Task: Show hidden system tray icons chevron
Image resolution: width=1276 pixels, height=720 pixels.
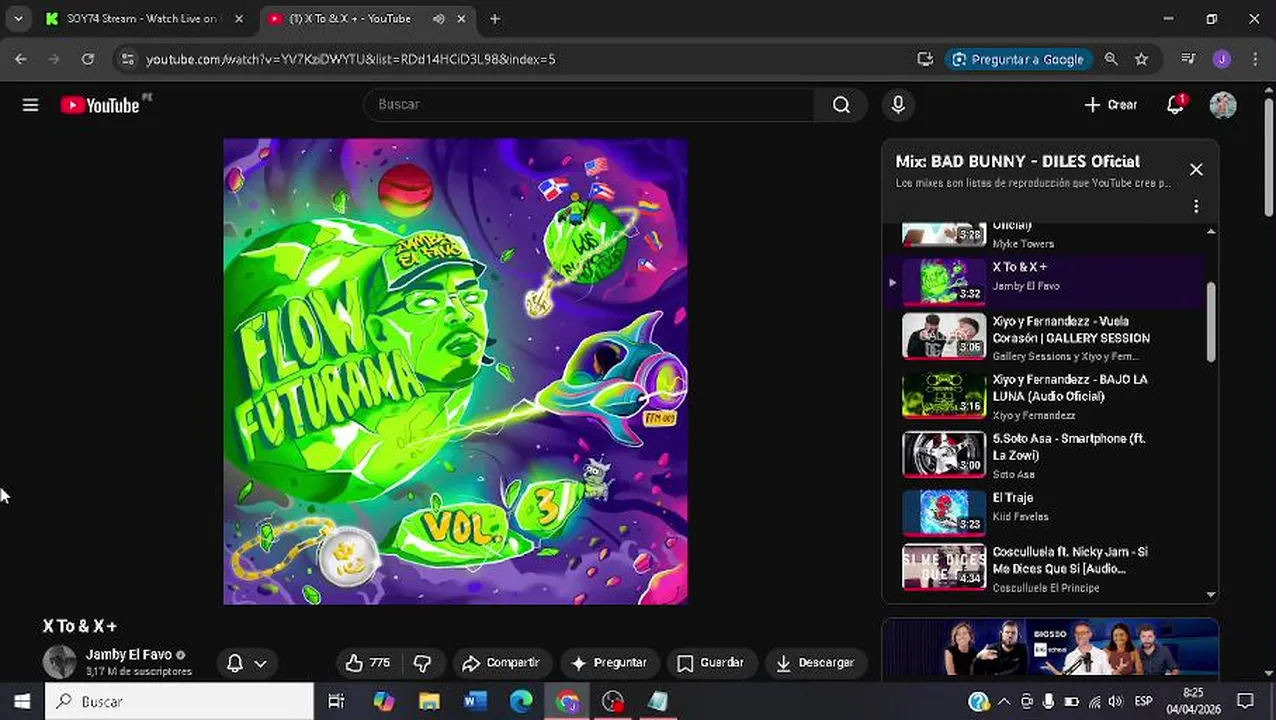Action: point(1004,702)
